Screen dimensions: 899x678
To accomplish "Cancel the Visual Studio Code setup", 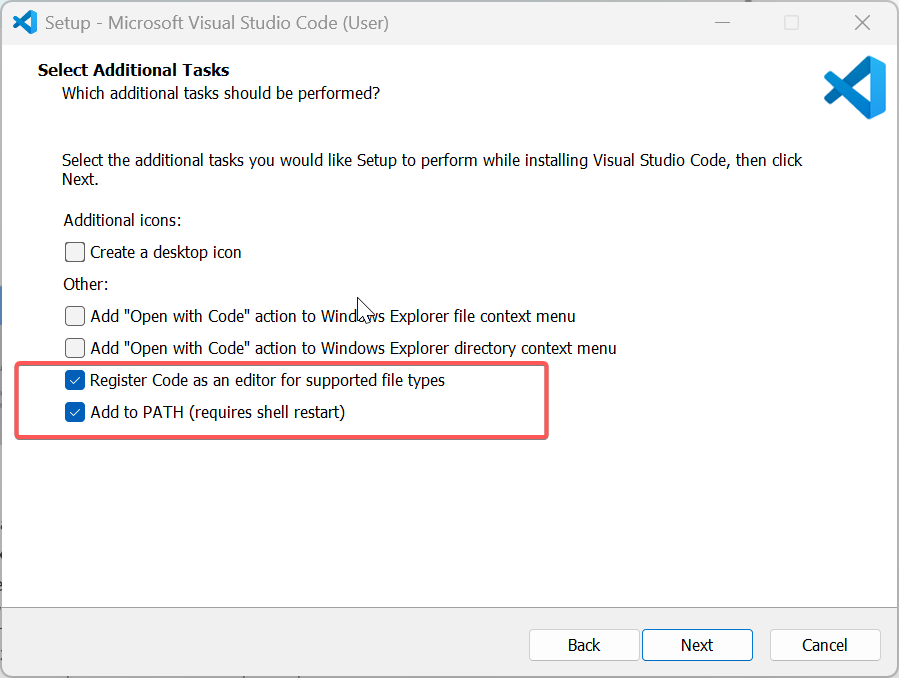I will pos(824,645).
